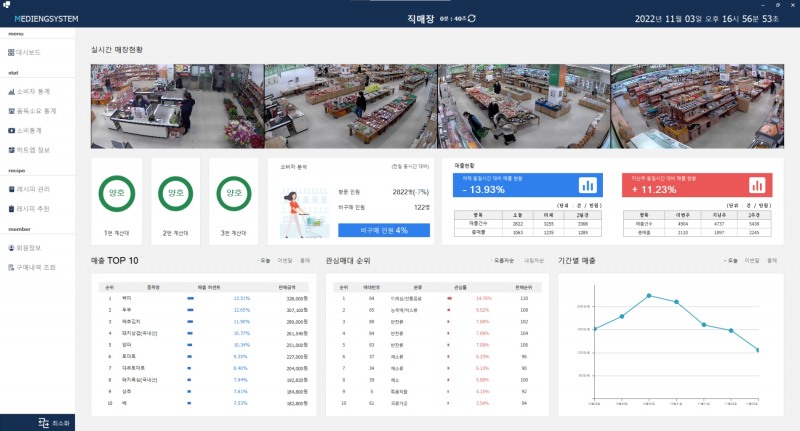Click the 레시피 관리 book icon
This screenshot has width=800, height=431.
tap(11, 189)
